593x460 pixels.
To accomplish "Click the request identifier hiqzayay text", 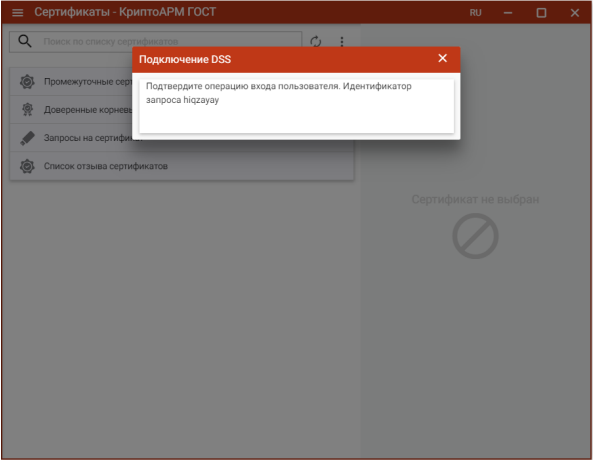I will (201, 100).
